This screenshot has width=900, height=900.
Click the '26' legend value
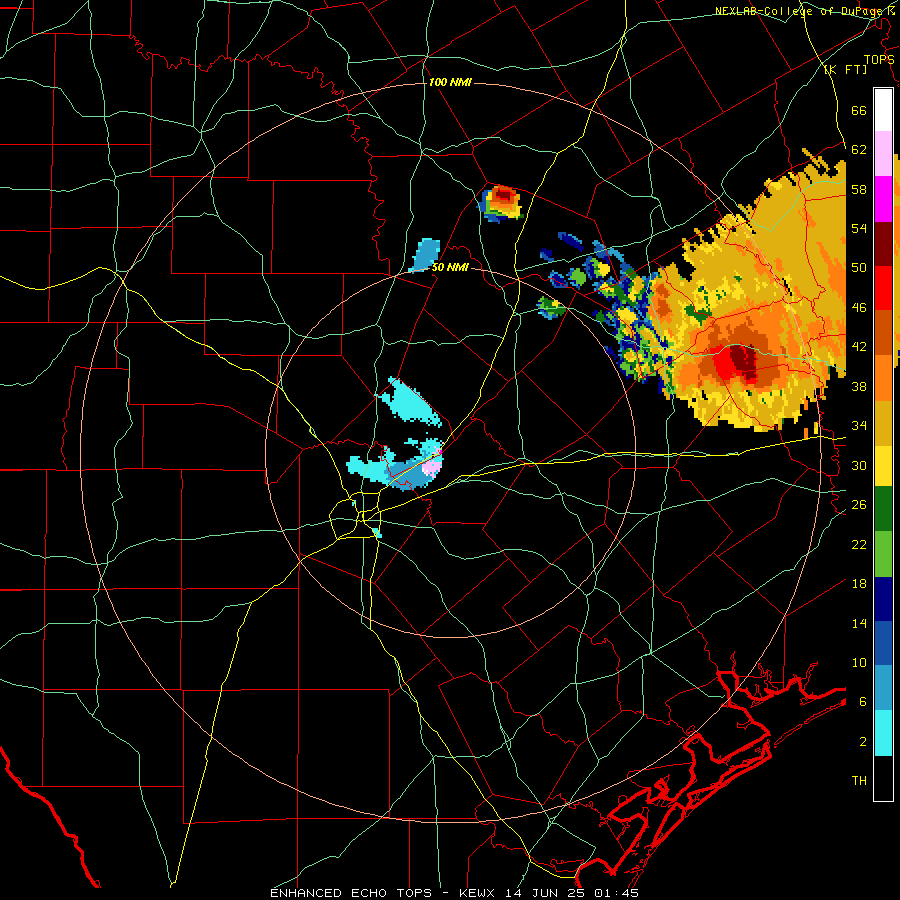(x=859, y=505)
